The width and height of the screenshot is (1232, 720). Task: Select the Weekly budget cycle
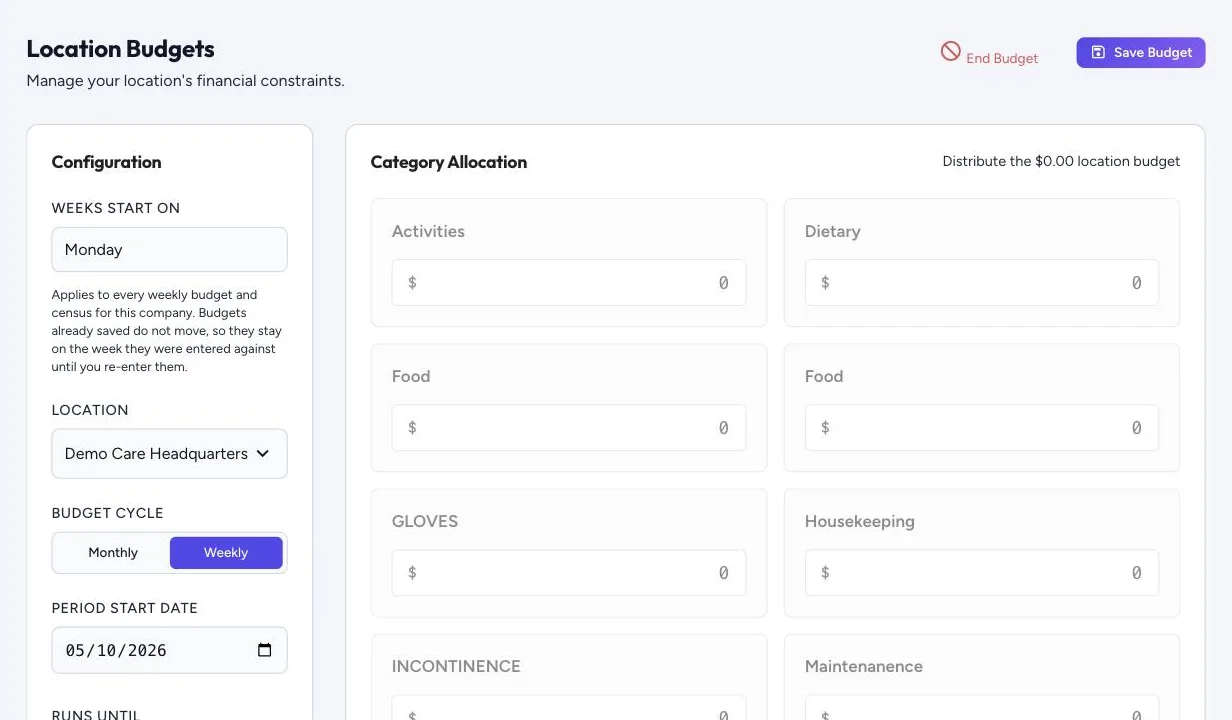pos(226,552)
